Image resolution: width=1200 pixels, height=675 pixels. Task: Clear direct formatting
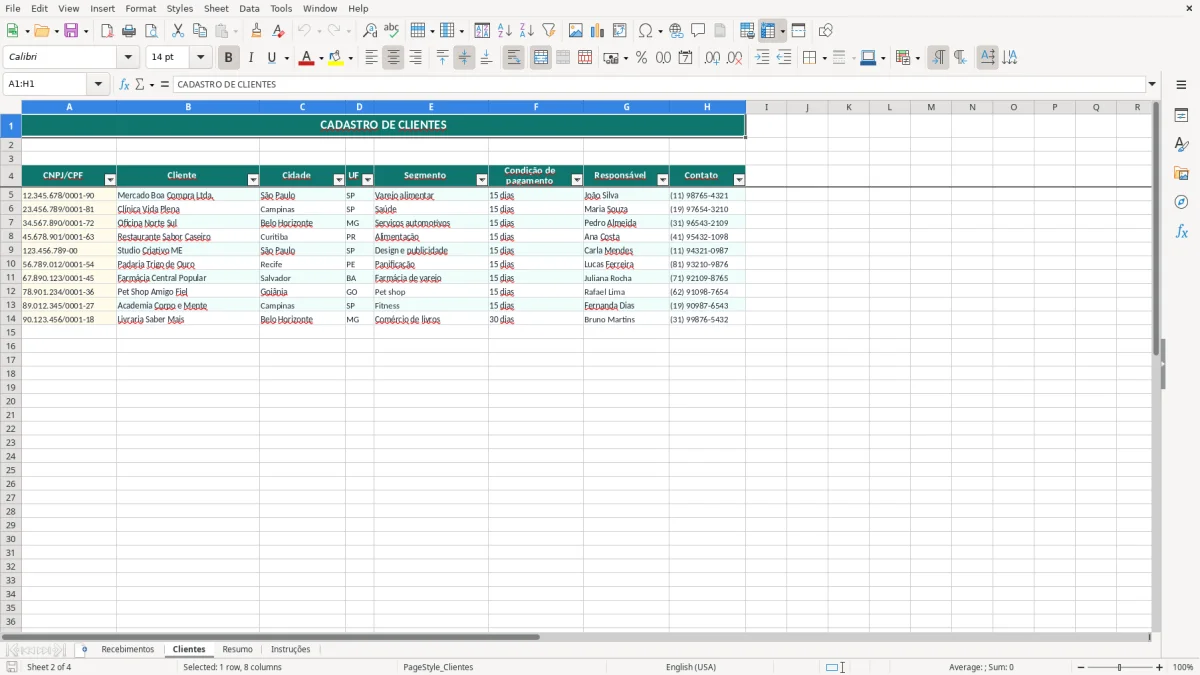coord(279,31)
